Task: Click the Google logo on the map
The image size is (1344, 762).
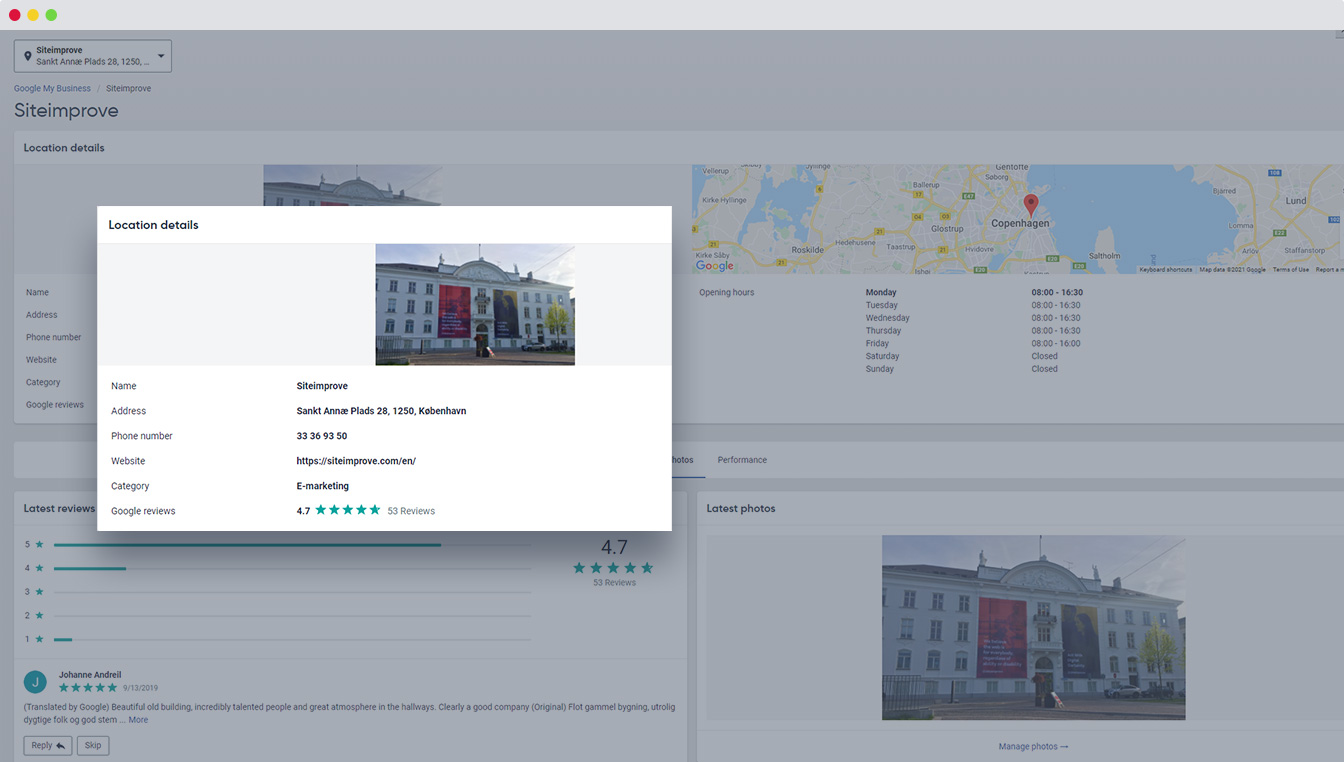Action: 715,265
